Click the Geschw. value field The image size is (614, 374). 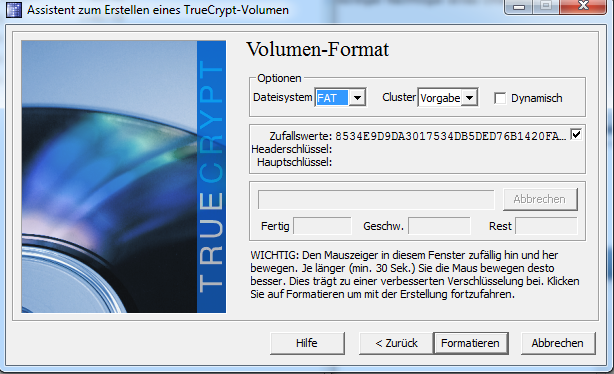[439, 226]
